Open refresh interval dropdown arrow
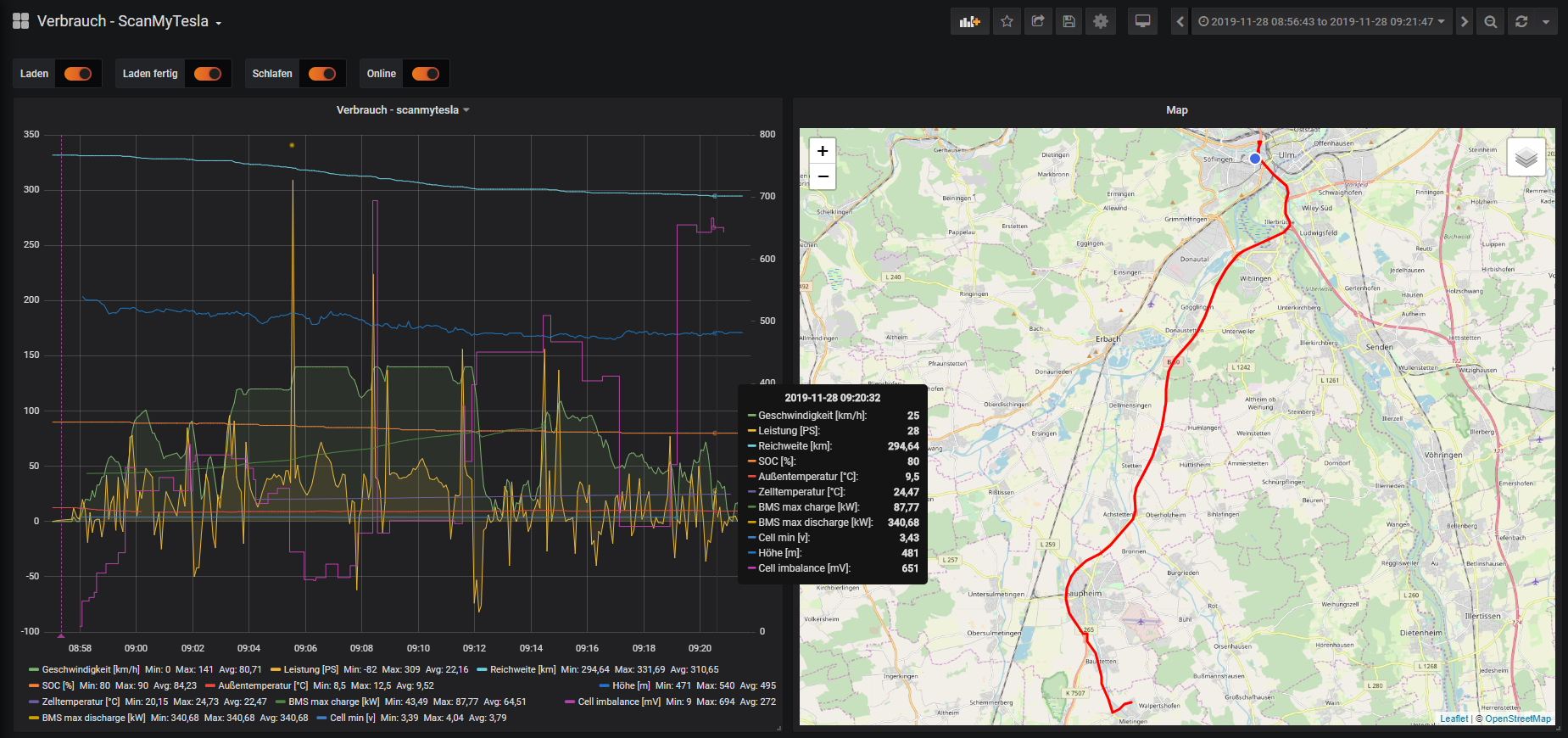Image resolution: width=1568 pixels, height=738 pixels. tap(1546, 21)
